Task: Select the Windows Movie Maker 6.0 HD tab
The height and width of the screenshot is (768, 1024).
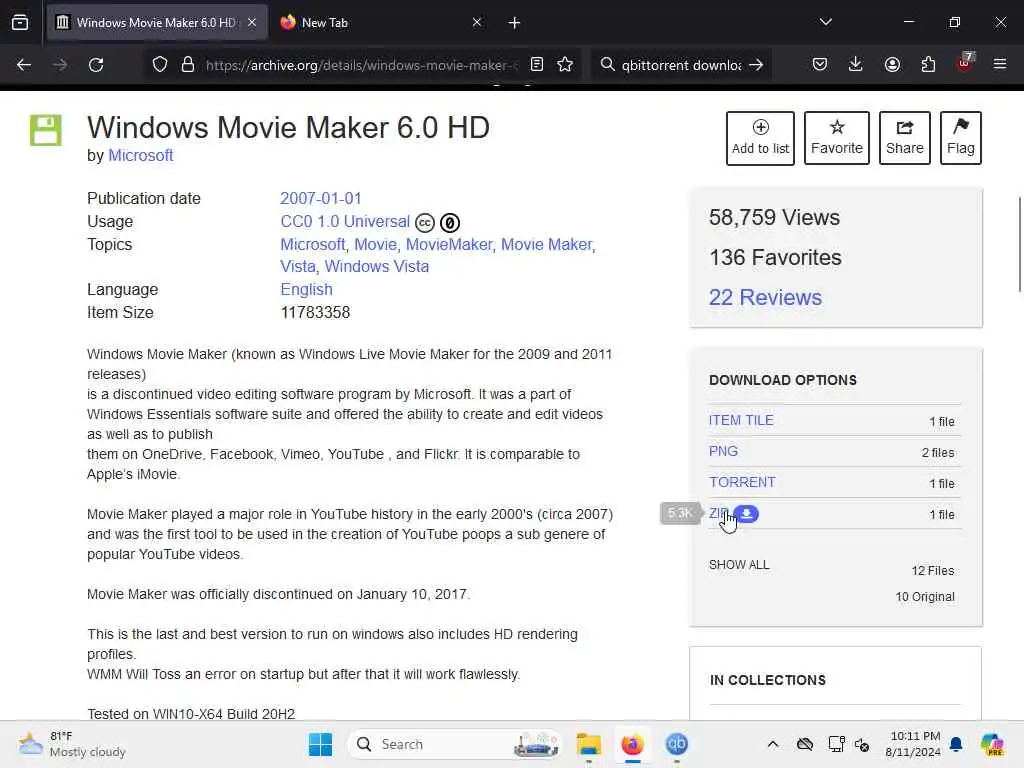Action: tap(157, 23)
